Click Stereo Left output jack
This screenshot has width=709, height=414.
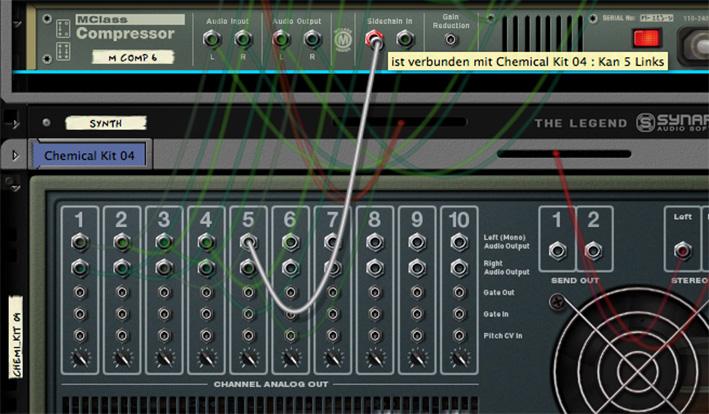[x=682, y=250]
